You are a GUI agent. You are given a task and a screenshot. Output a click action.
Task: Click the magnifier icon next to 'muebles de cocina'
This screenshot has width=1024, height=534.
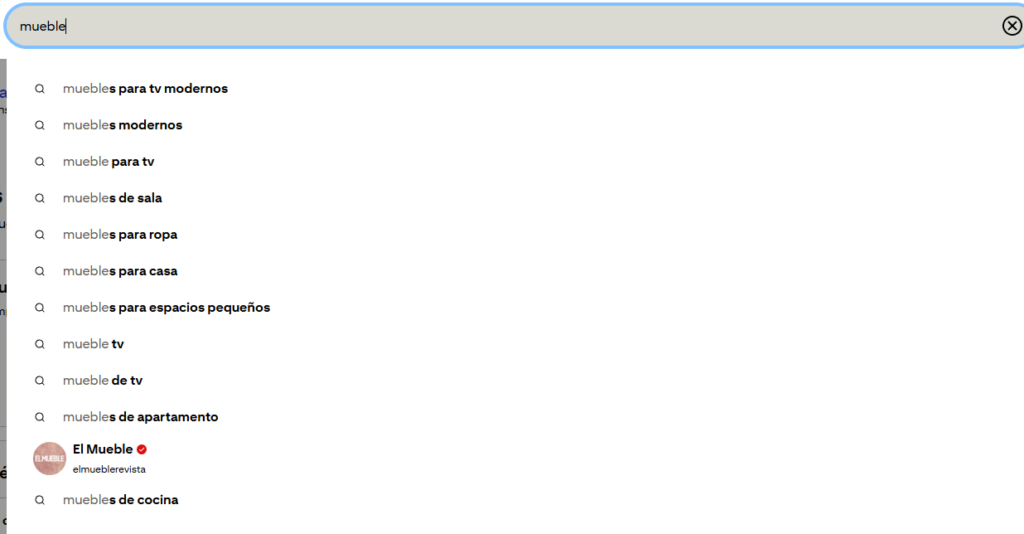point(40,500)
